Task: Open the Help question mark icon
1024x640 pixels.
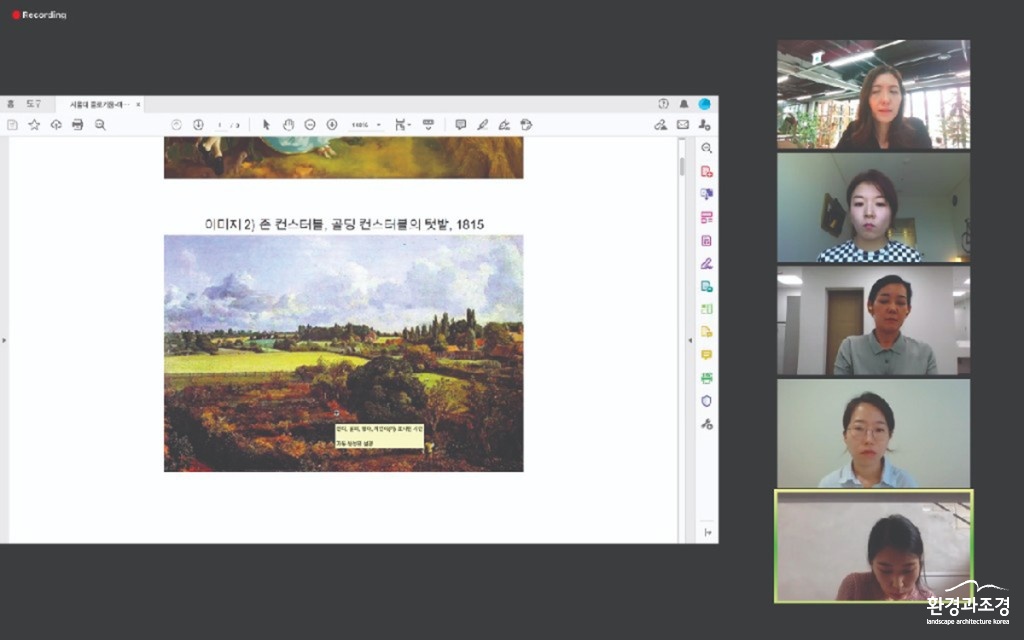Action: 664,104
